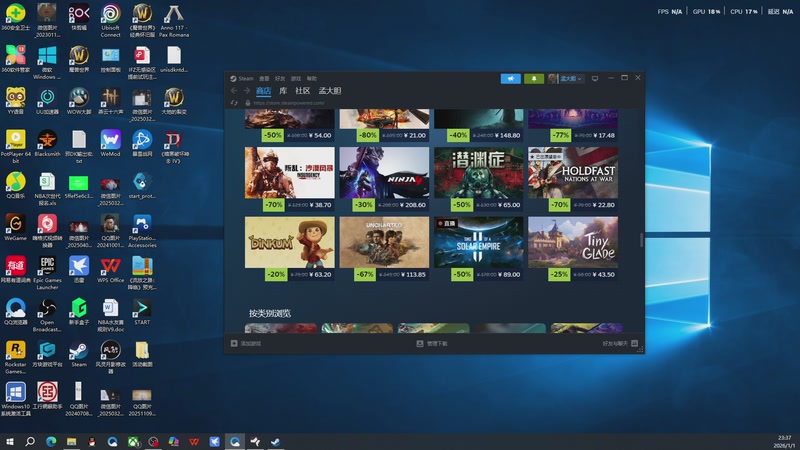
Task: Open the Ubisoft Connect desktop shortcut
Action: click(x=111, y=20)
